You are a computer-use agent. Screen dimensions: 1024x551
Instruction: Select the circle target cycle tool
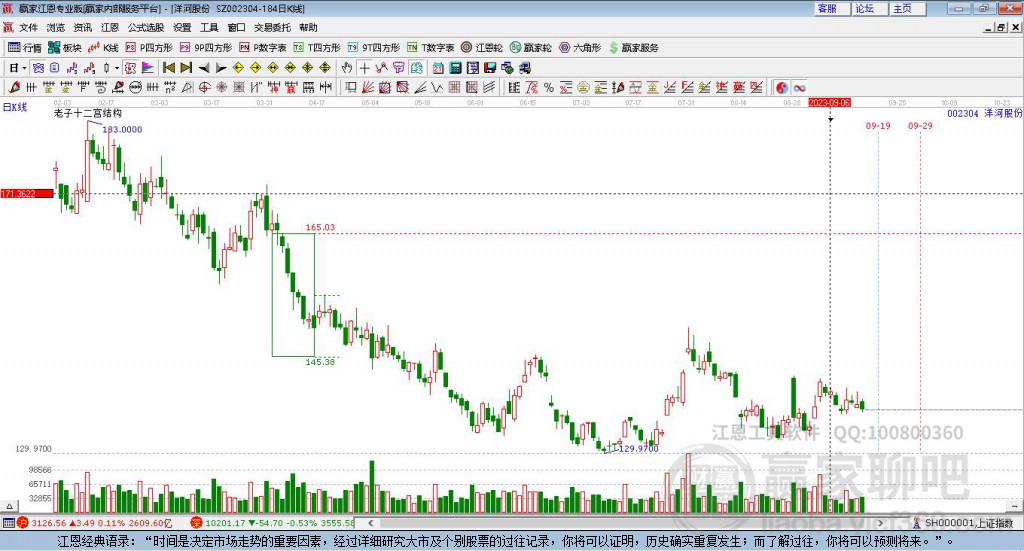(x=204, y=87)
